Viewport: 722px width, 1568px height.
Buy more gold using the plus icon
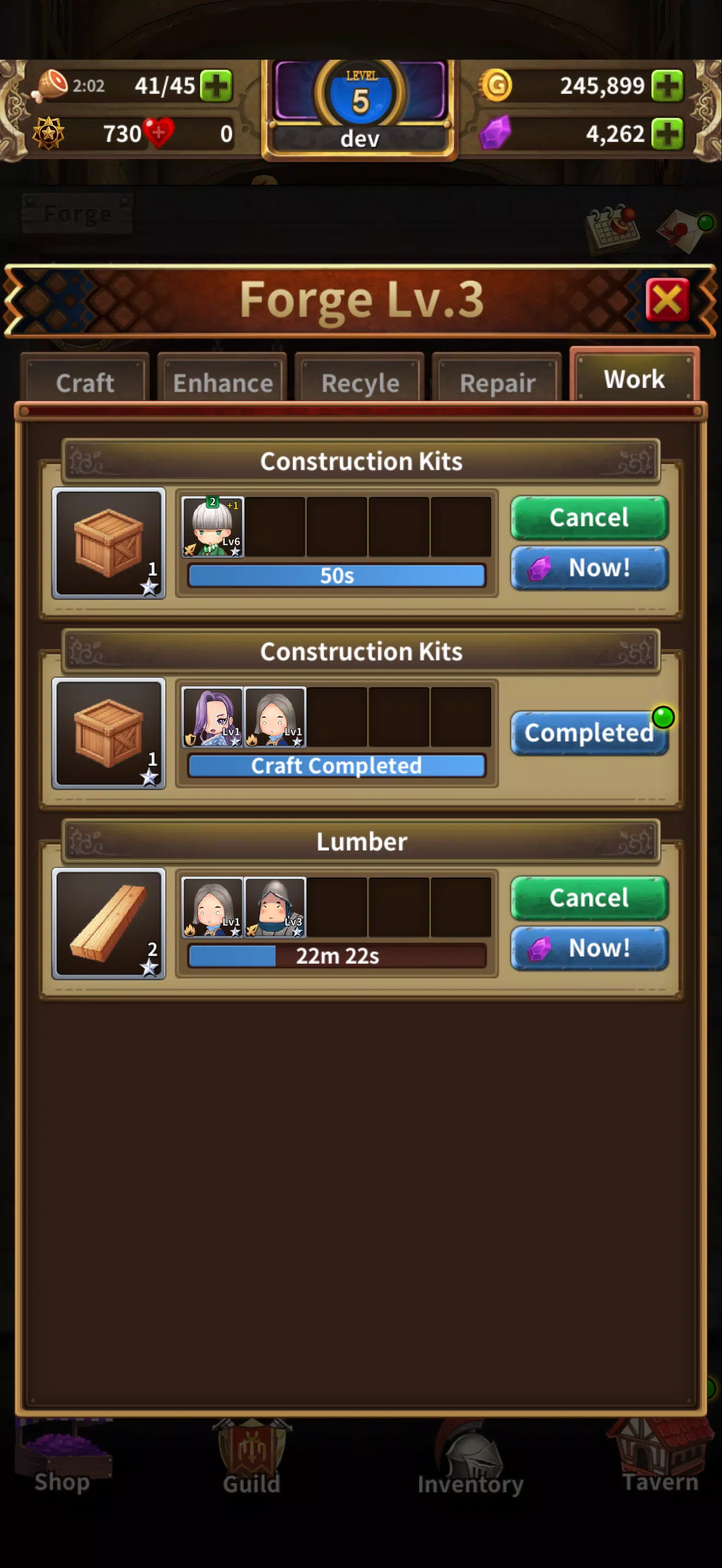(x=667, y=85)
